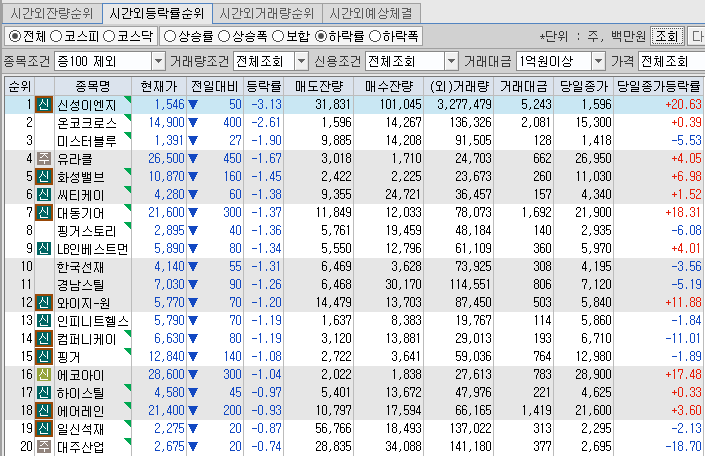The width and height of the screenshot is (705, 456).
Task: Click the 주 badge next to 대주산업
Action: click(44, 446)
